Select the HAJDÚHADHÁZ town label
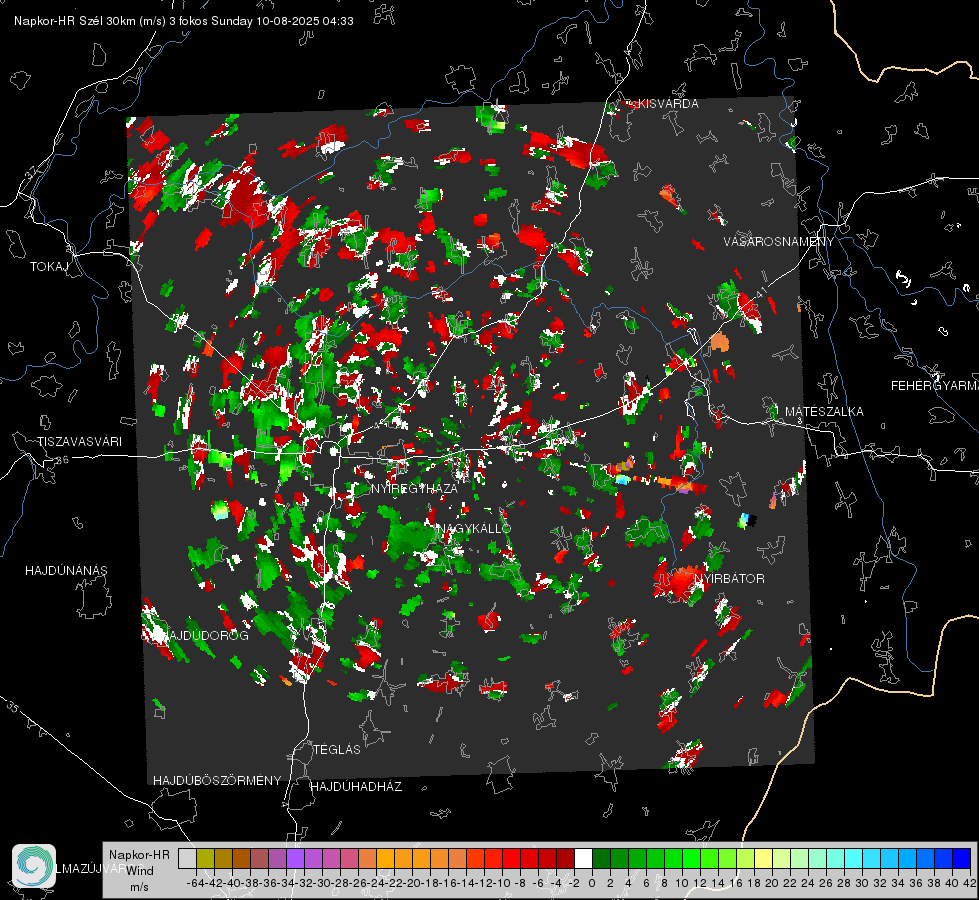 tap(356, 787)
